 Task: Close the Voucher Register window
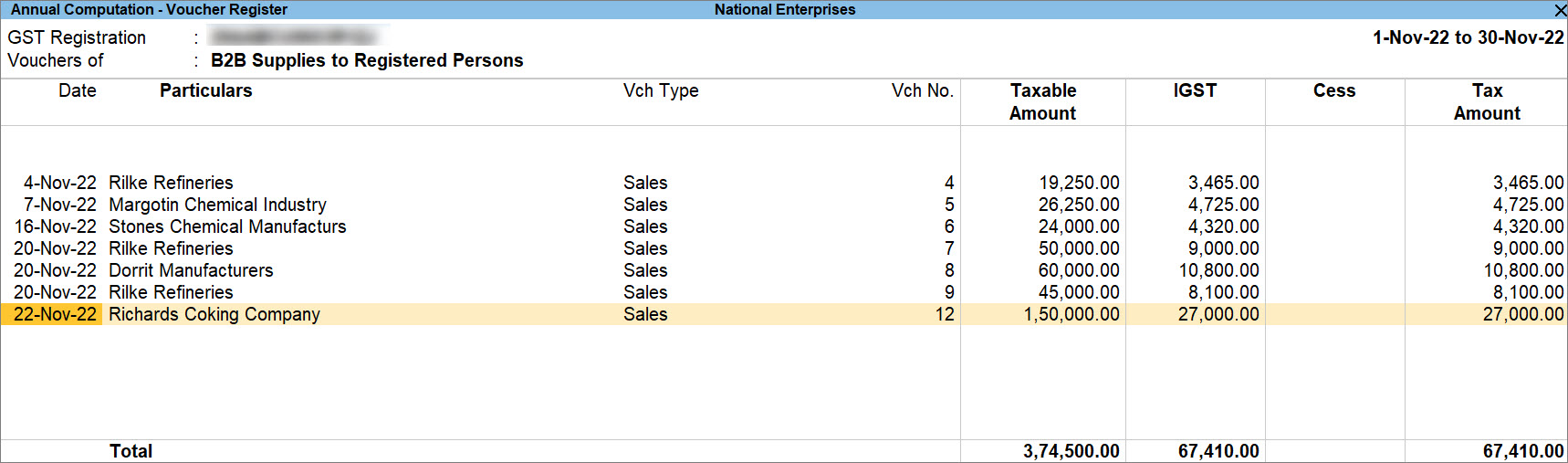[1560, 10]
